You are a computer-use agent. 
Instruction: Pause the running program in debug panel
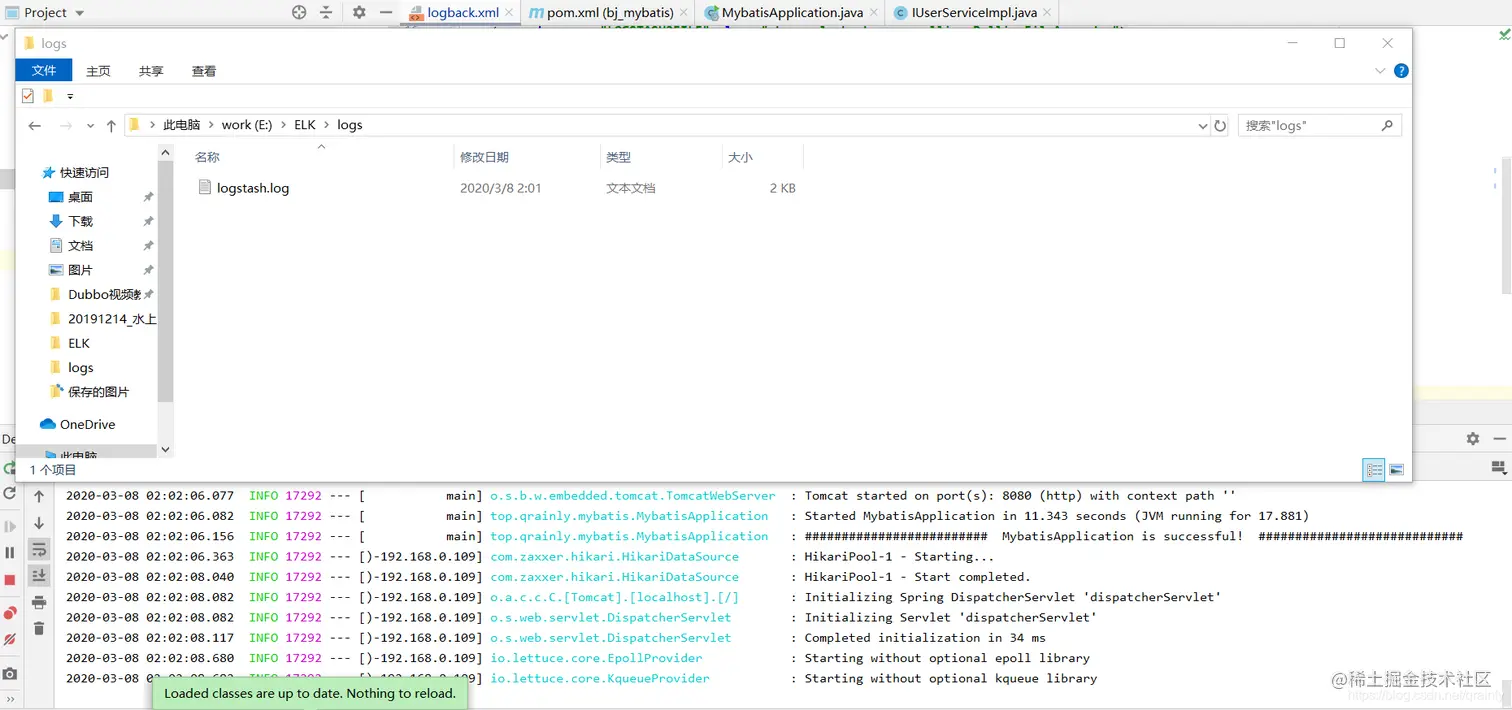(x=10, y=552)
